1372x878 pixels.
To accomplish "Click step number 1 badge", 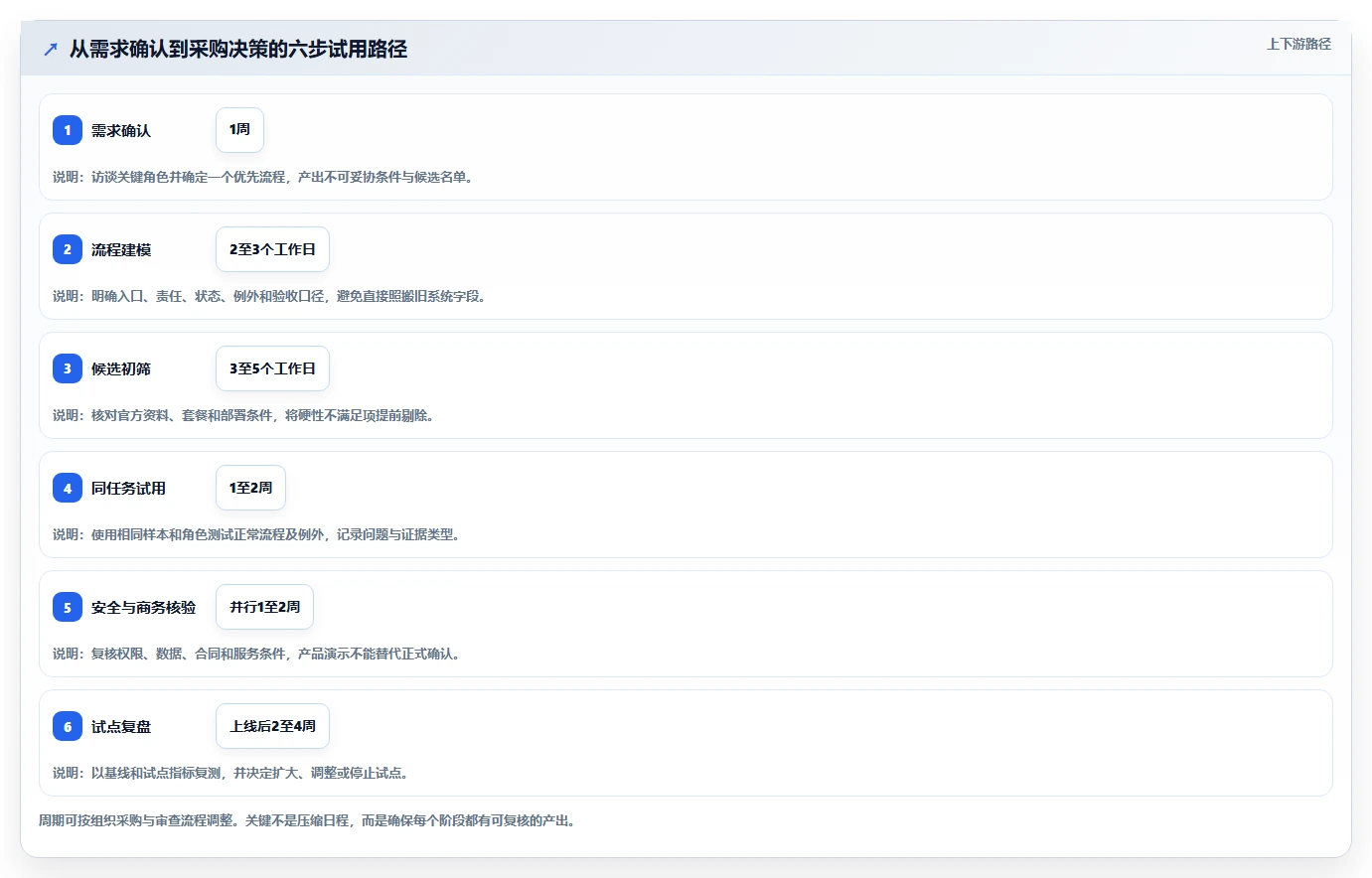I will 68,130.
